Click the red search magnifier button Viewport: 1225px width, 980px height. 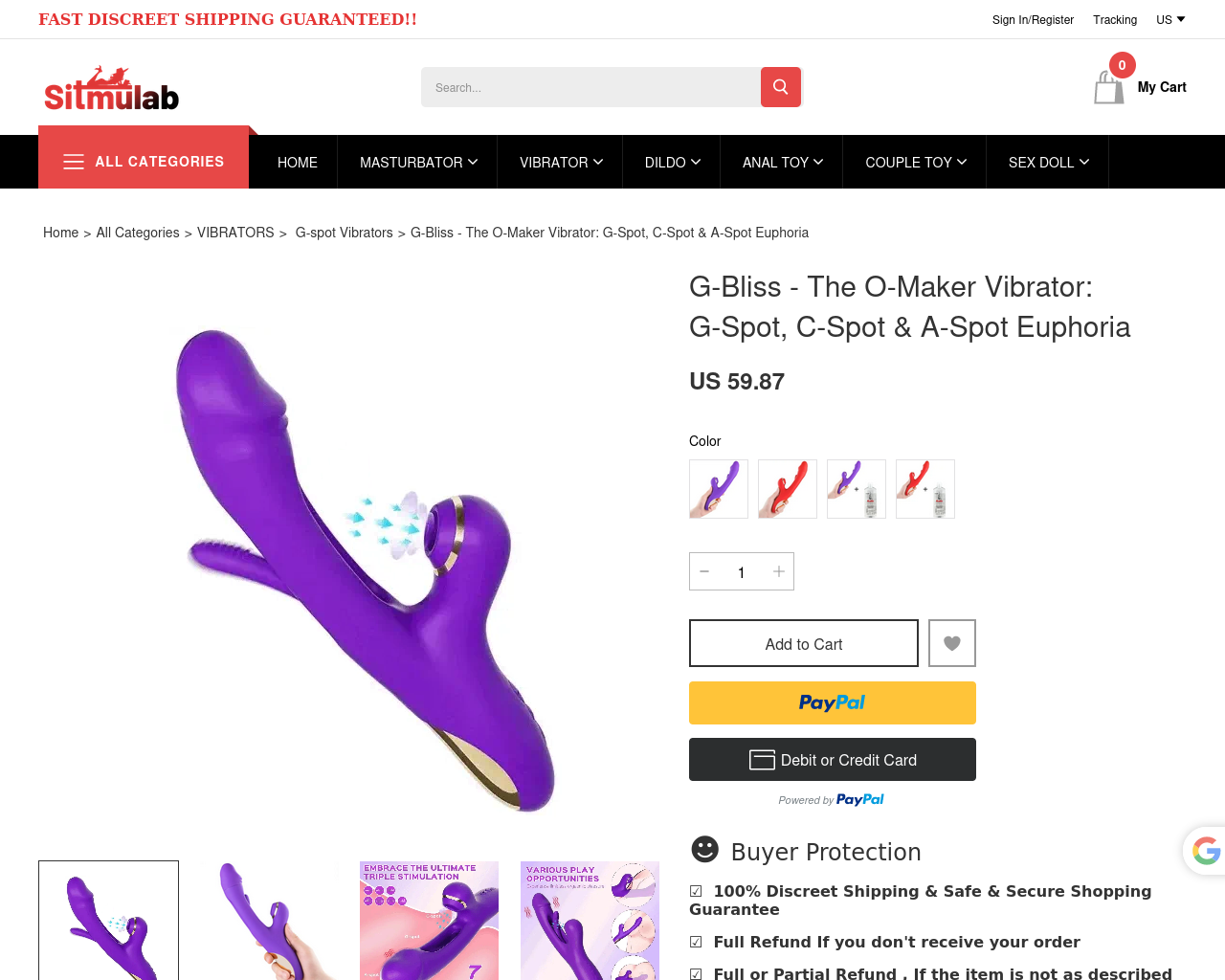point(781,87)
